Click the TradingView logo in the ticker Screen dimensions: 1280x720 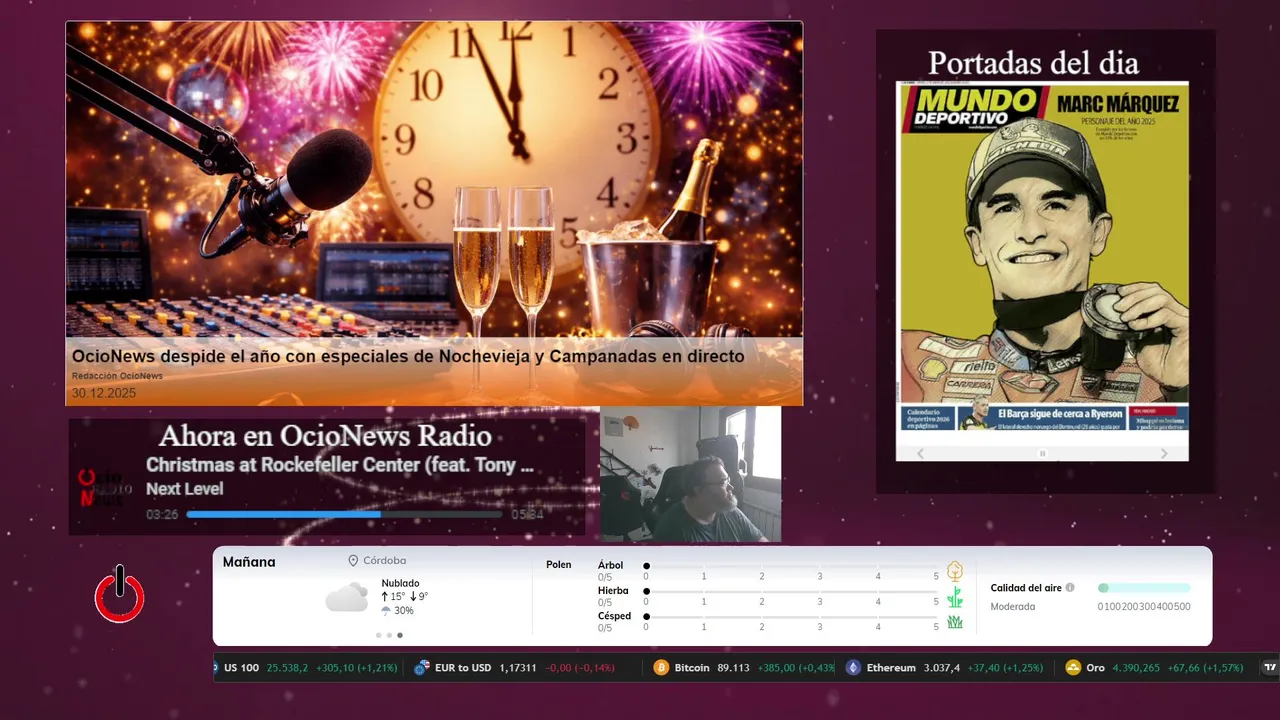[1270, 668]
